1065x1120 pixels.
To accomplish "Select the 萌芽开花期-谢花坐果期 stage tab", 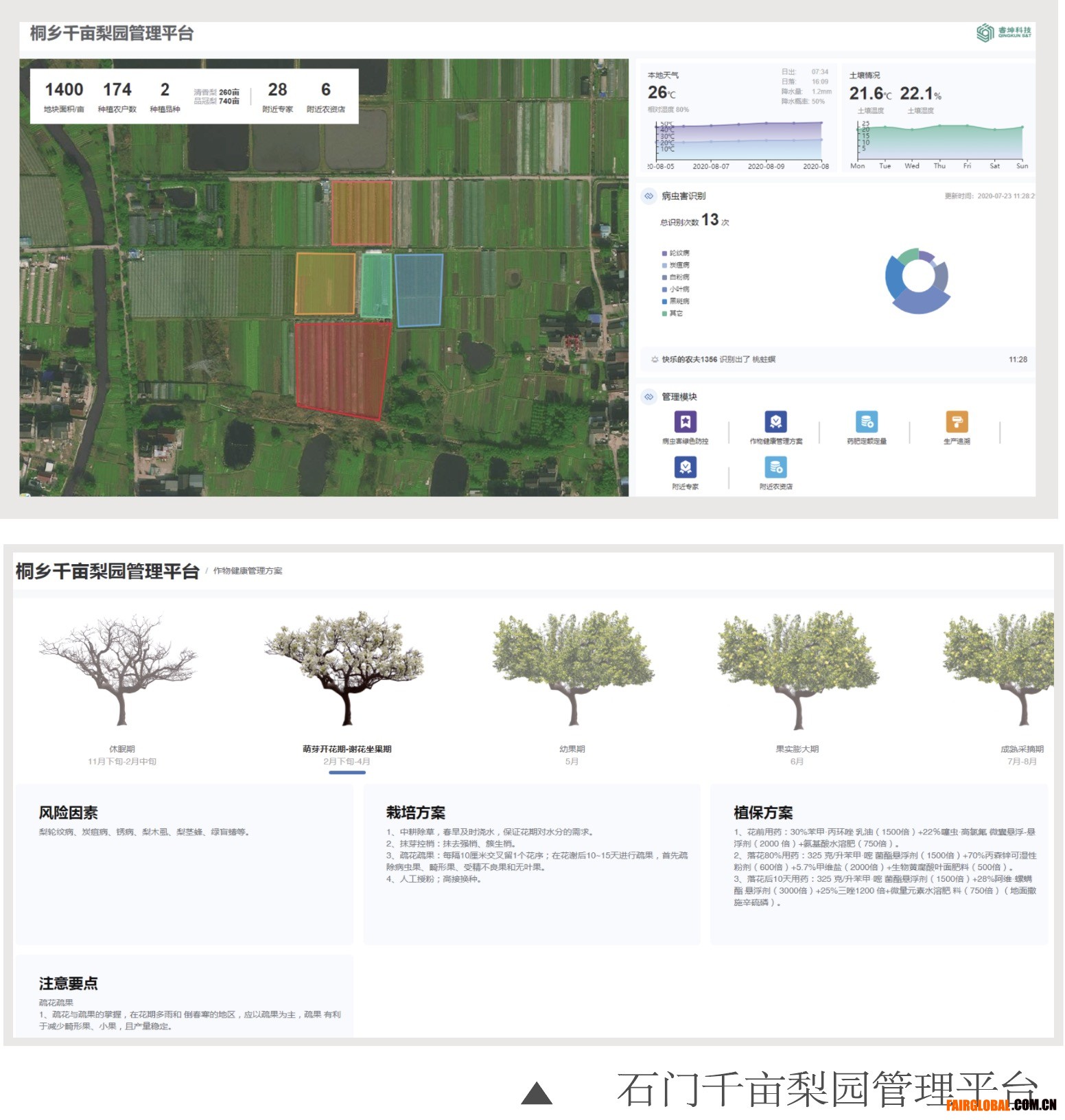I will 347,755.
